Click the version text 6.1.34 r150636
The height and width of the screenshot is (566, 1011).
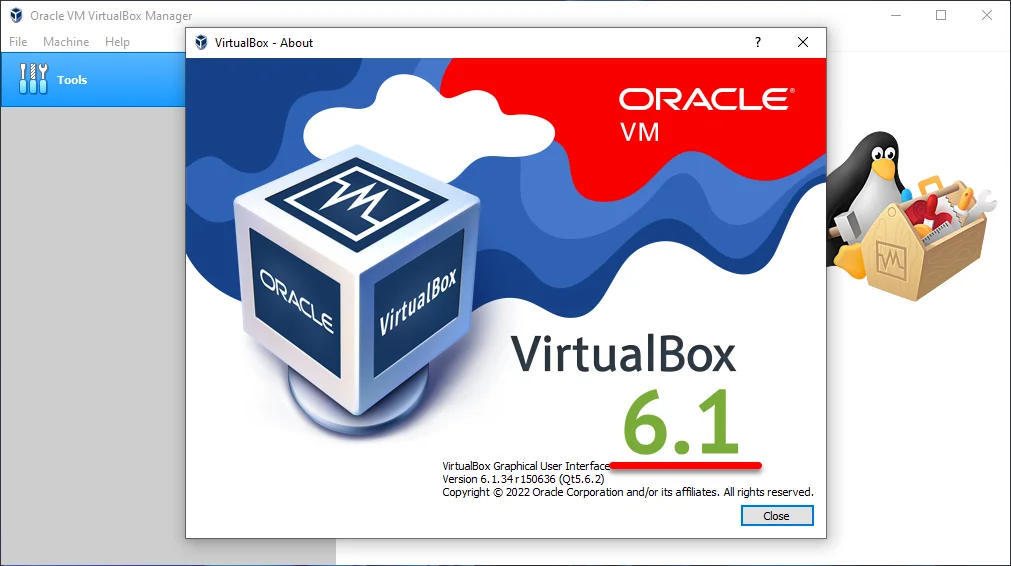pyautogui.click(x=498, y=479)
